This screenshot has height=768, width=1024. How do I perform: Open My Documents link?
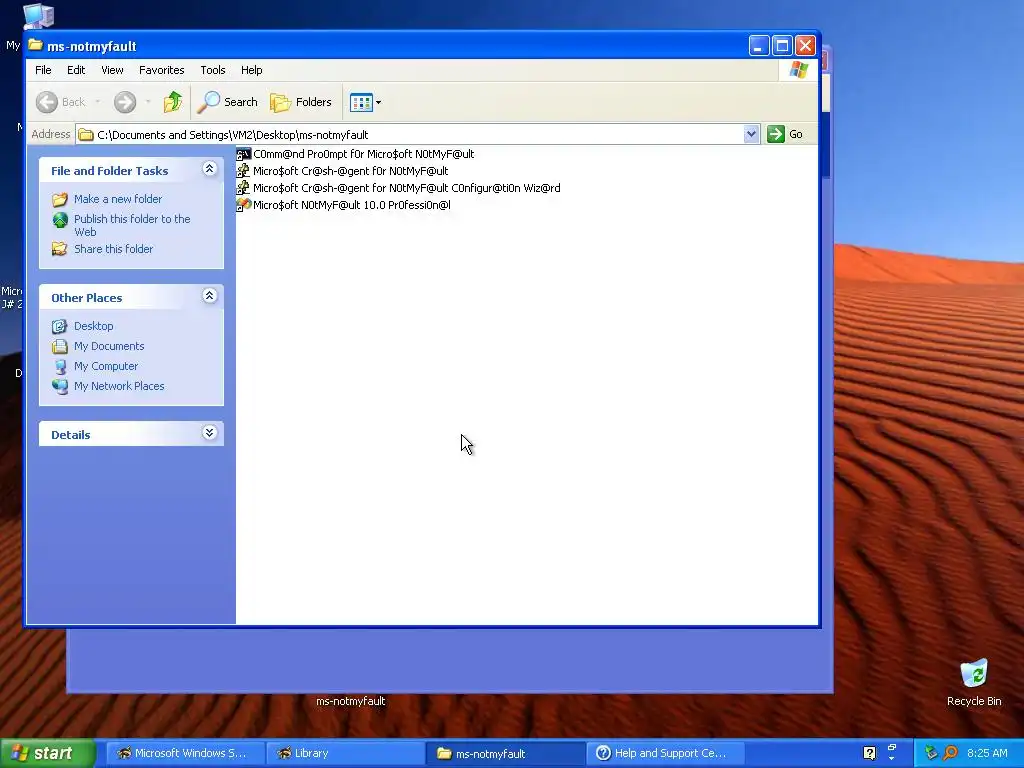(x=109, y=346)
